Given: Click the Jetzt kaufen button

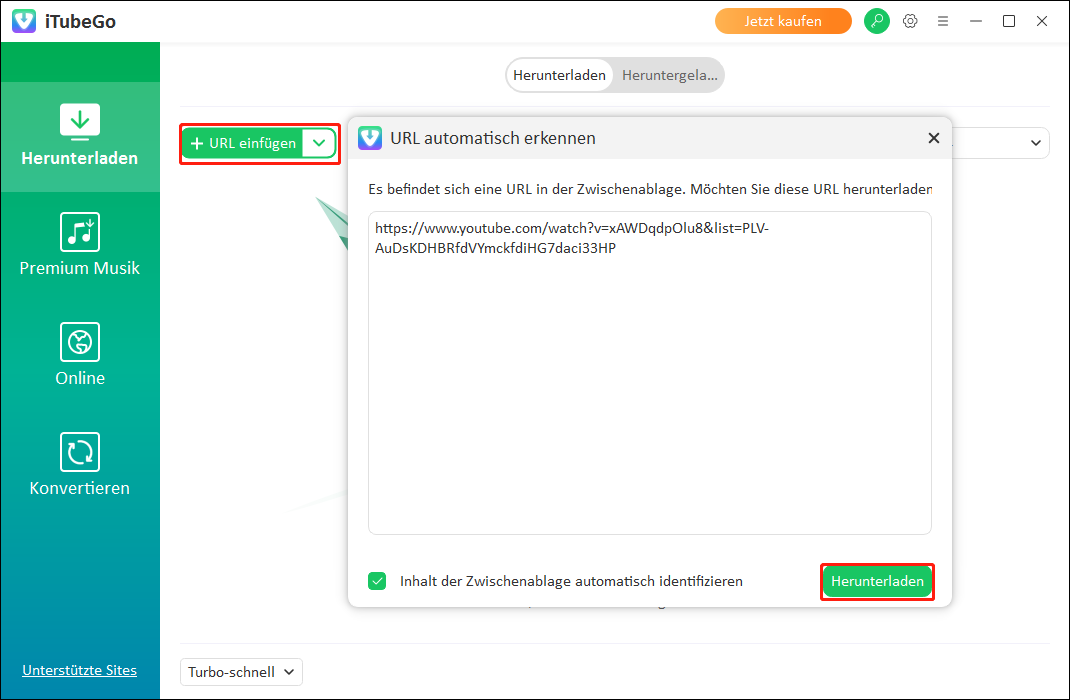Looking at the screenshot, I should pos(783,21).
